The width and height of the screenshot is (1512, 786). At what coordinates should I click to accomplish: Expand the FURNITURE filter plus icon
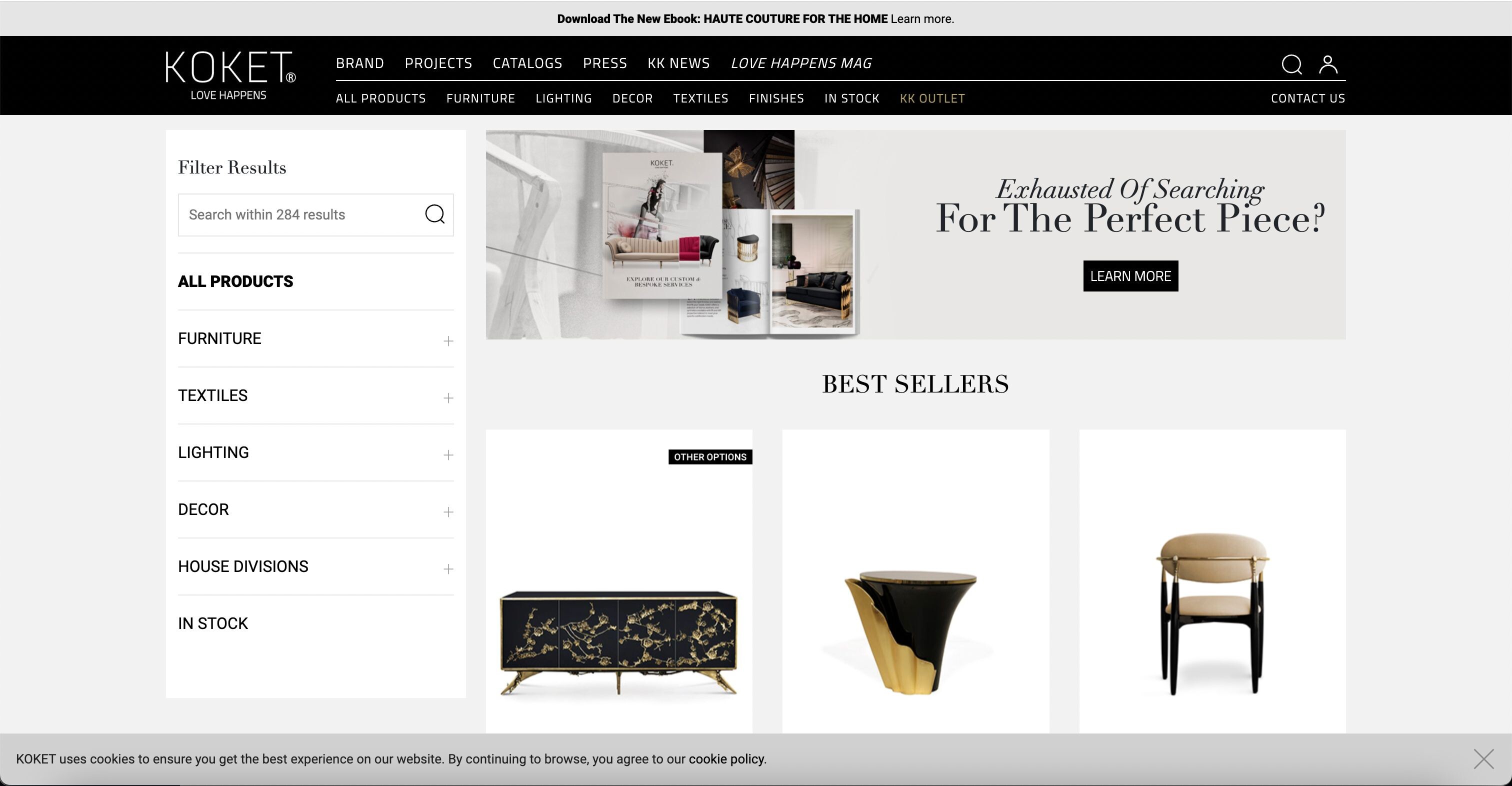(448, 341)
